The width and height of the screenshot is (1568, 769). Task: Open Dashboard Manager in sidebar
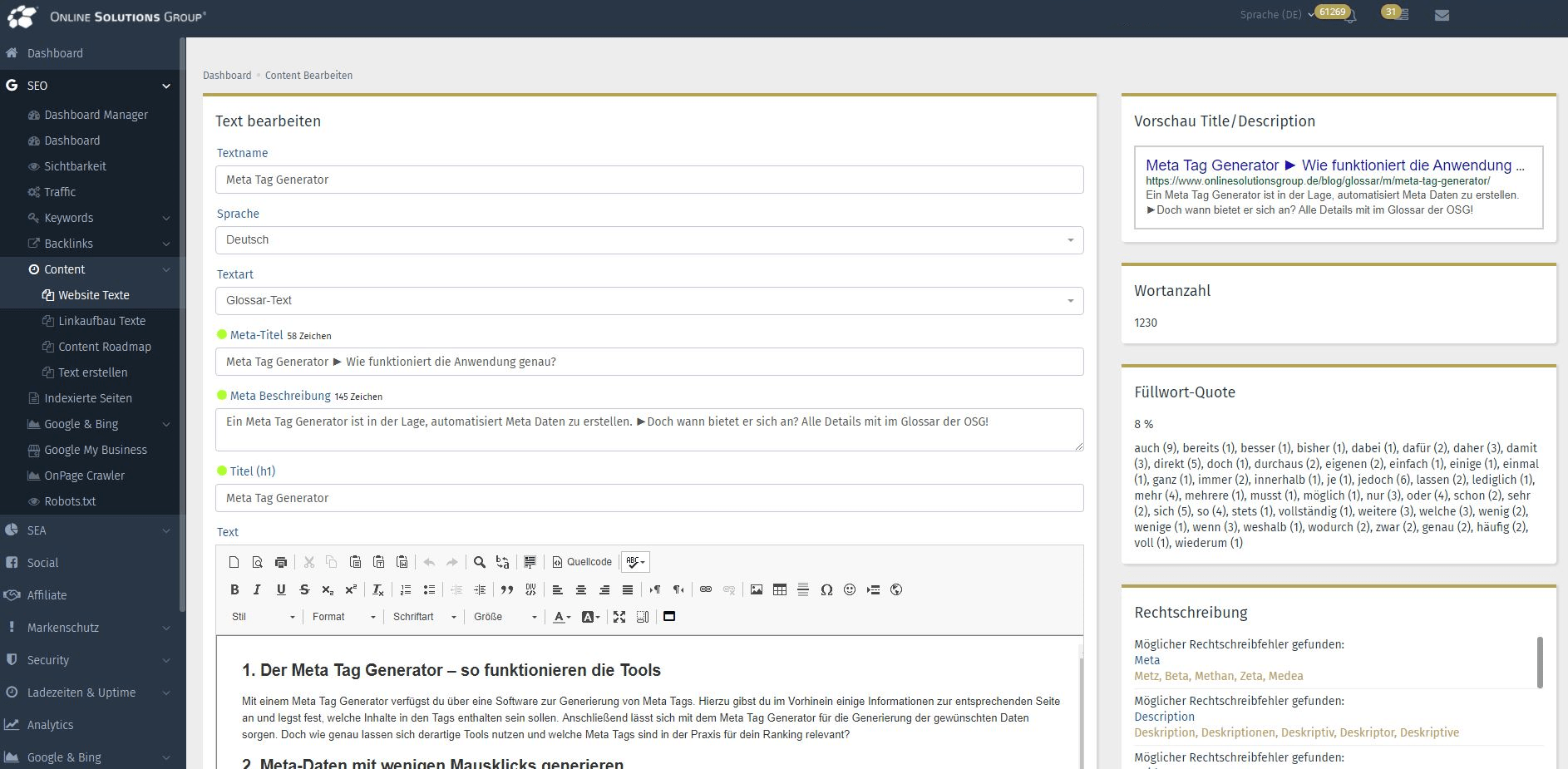tap(96, 115)
